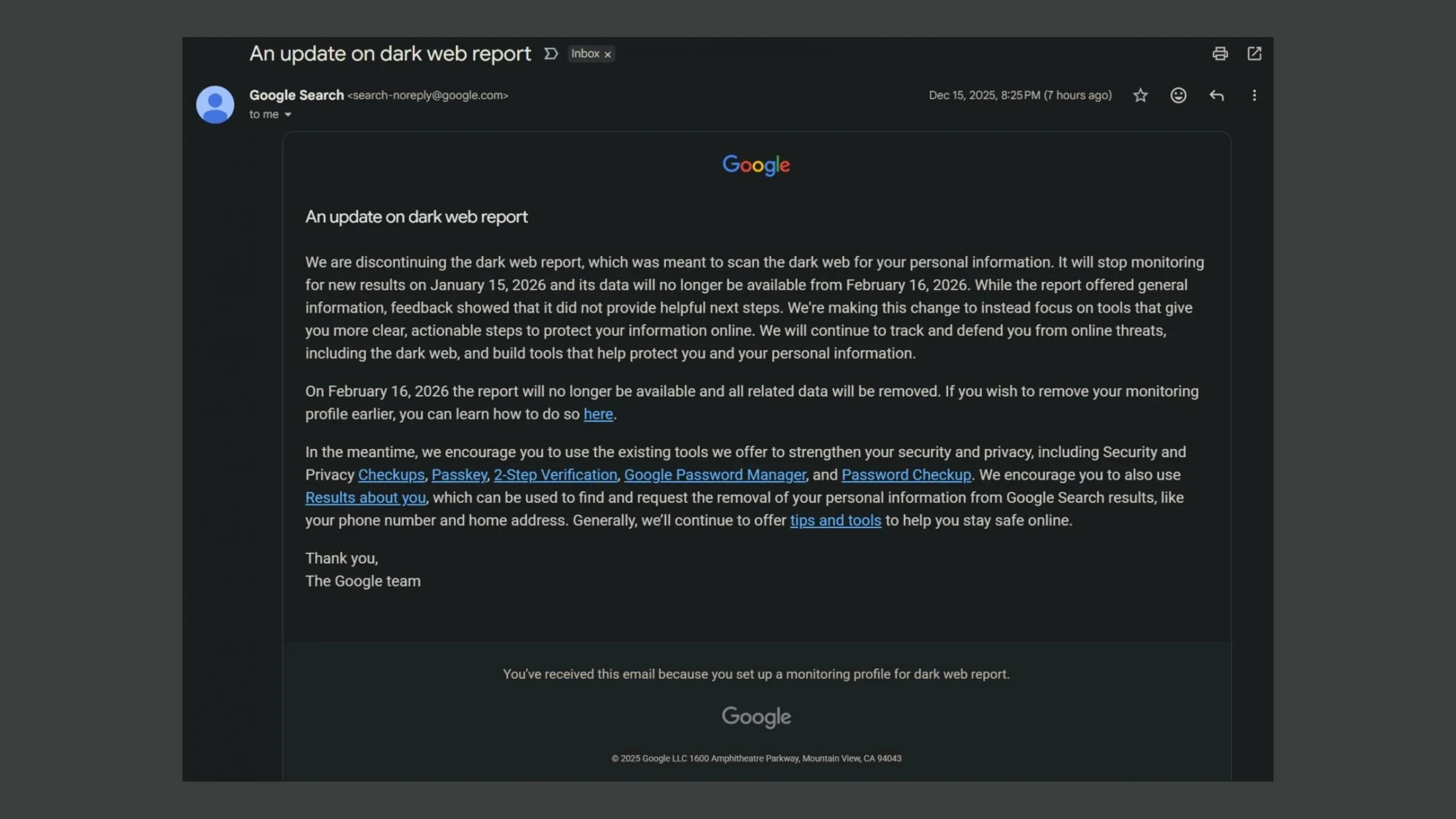The width and height of the screenshot is (1456, 819).
Task: Add an emoji reaction to the email
Action: click(1178, 96)
